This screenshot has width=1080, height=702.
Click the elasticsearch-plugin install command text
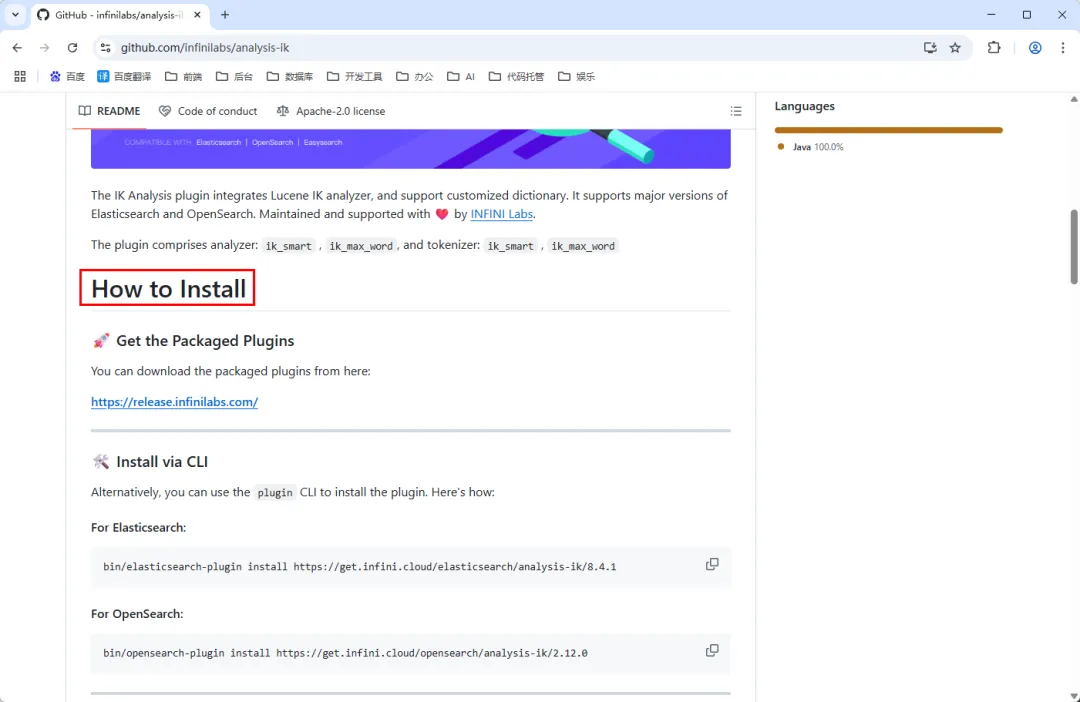click(x=360, y=567)
